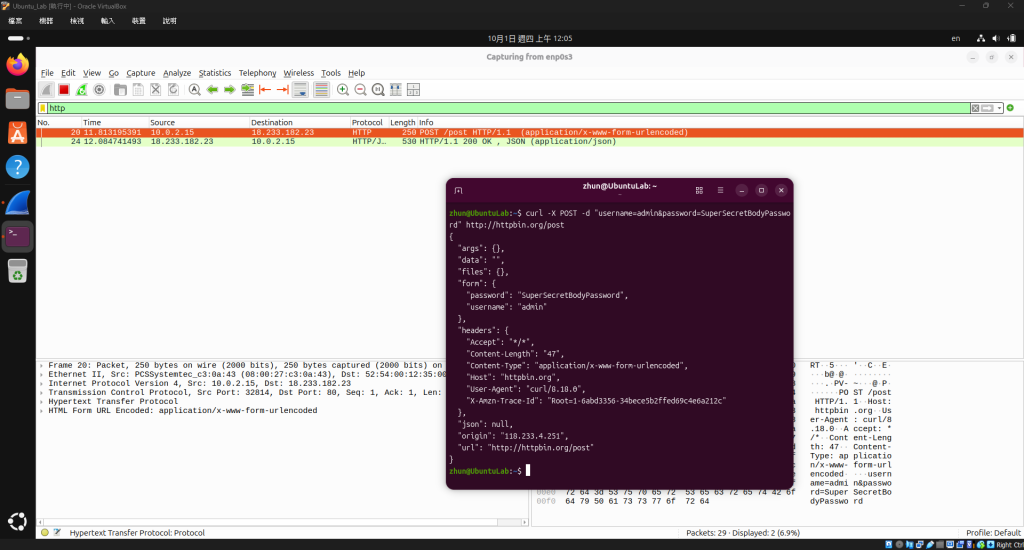Sort packets by the Destination column
This screenshot has height=550, width=1024.
(300, 122)
